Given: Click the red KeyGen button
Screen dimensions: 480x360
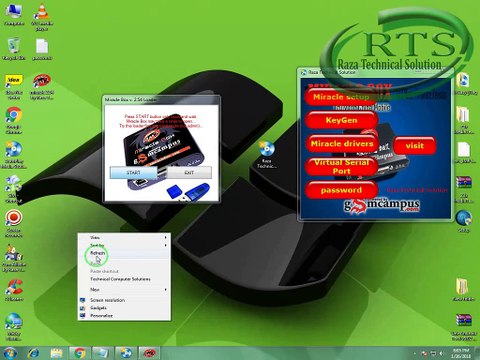Looking at the screenshot, I should click(x=341, y=120).
